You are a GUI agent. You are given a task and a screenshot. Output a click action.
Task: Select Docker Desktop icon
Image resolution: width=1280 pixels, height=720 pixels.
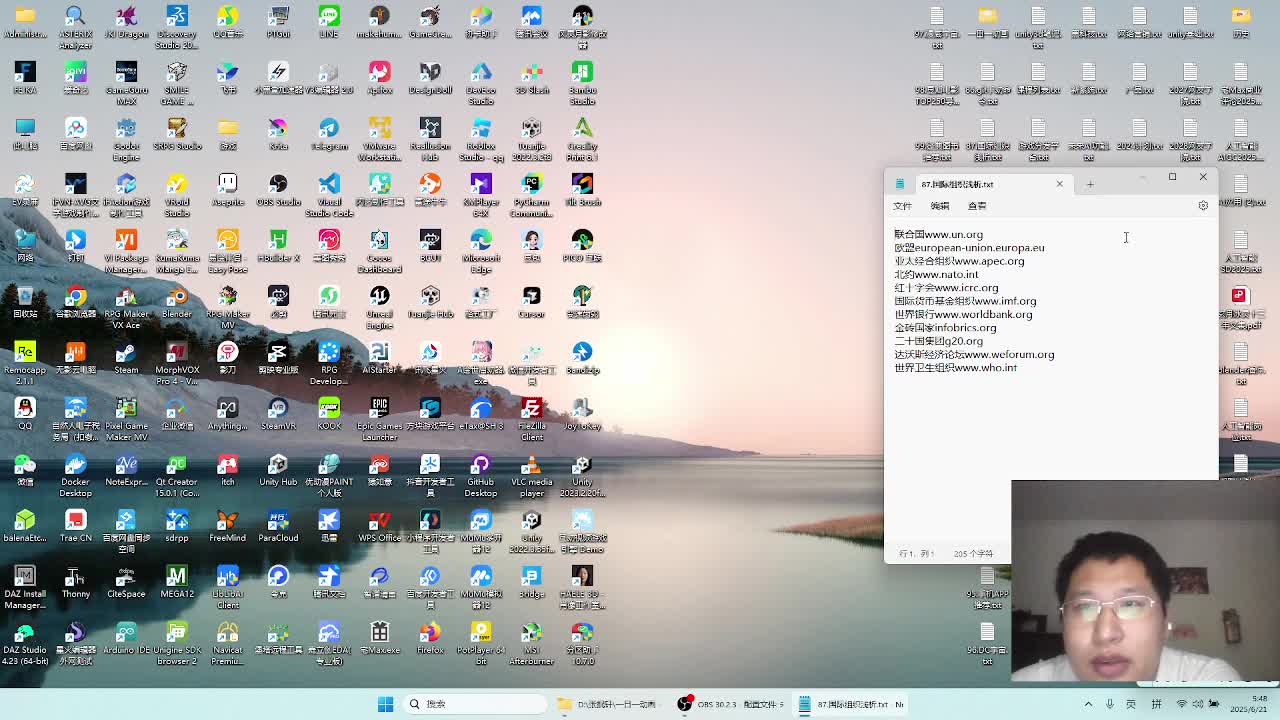tap(76, 474)
